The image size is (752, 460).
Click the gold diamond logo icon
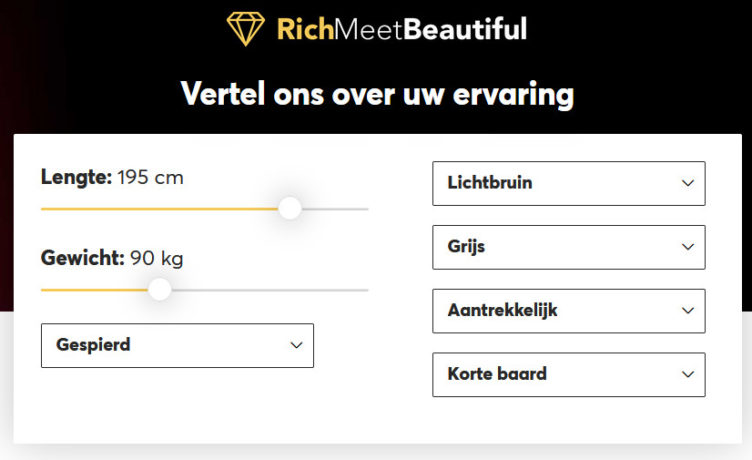point(245,28)
